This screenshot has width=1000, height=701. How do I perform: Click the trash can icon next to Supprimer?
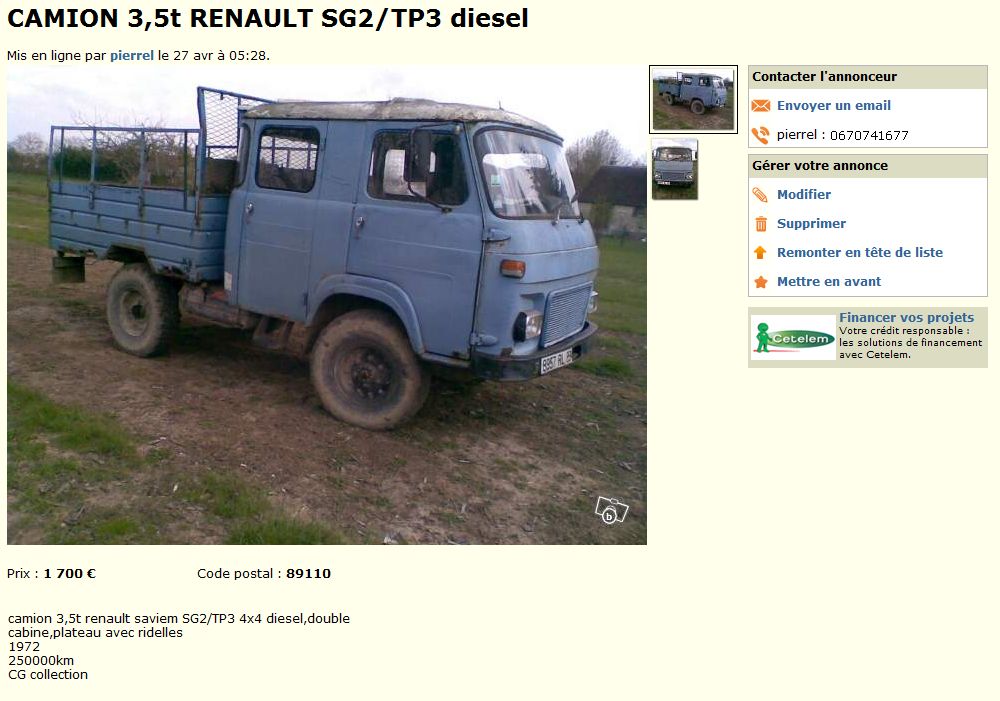coord(761,224)
